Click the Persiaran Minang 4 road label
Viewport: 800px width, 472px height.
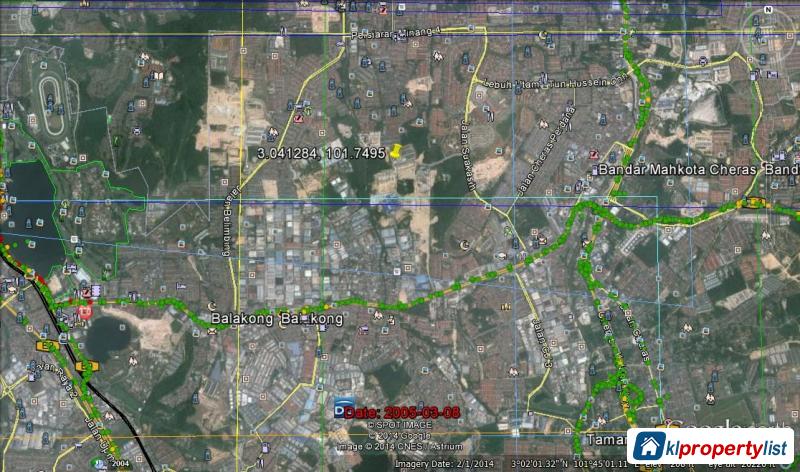(395, 34)
